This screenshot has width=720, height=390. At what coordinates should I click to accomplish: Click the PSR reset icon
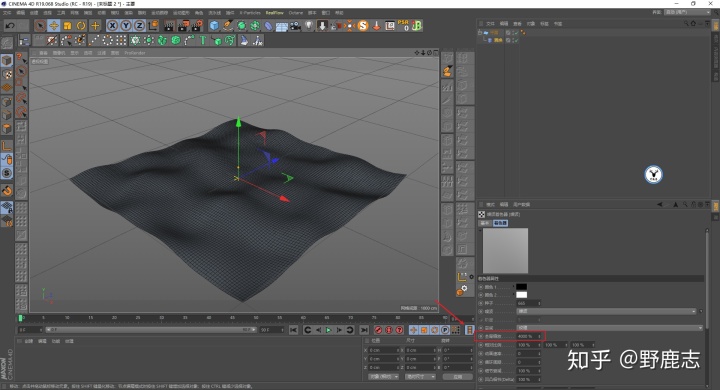(403, 25)
